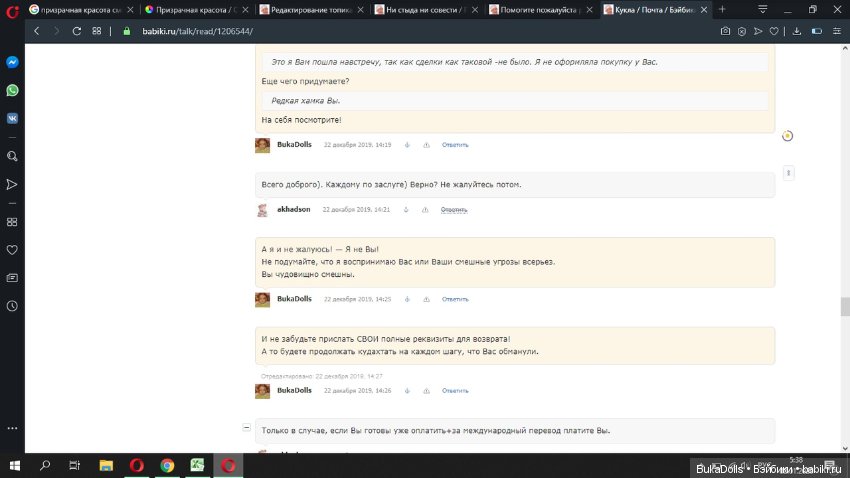Open Messenger in the Opera sidebar

12,62
